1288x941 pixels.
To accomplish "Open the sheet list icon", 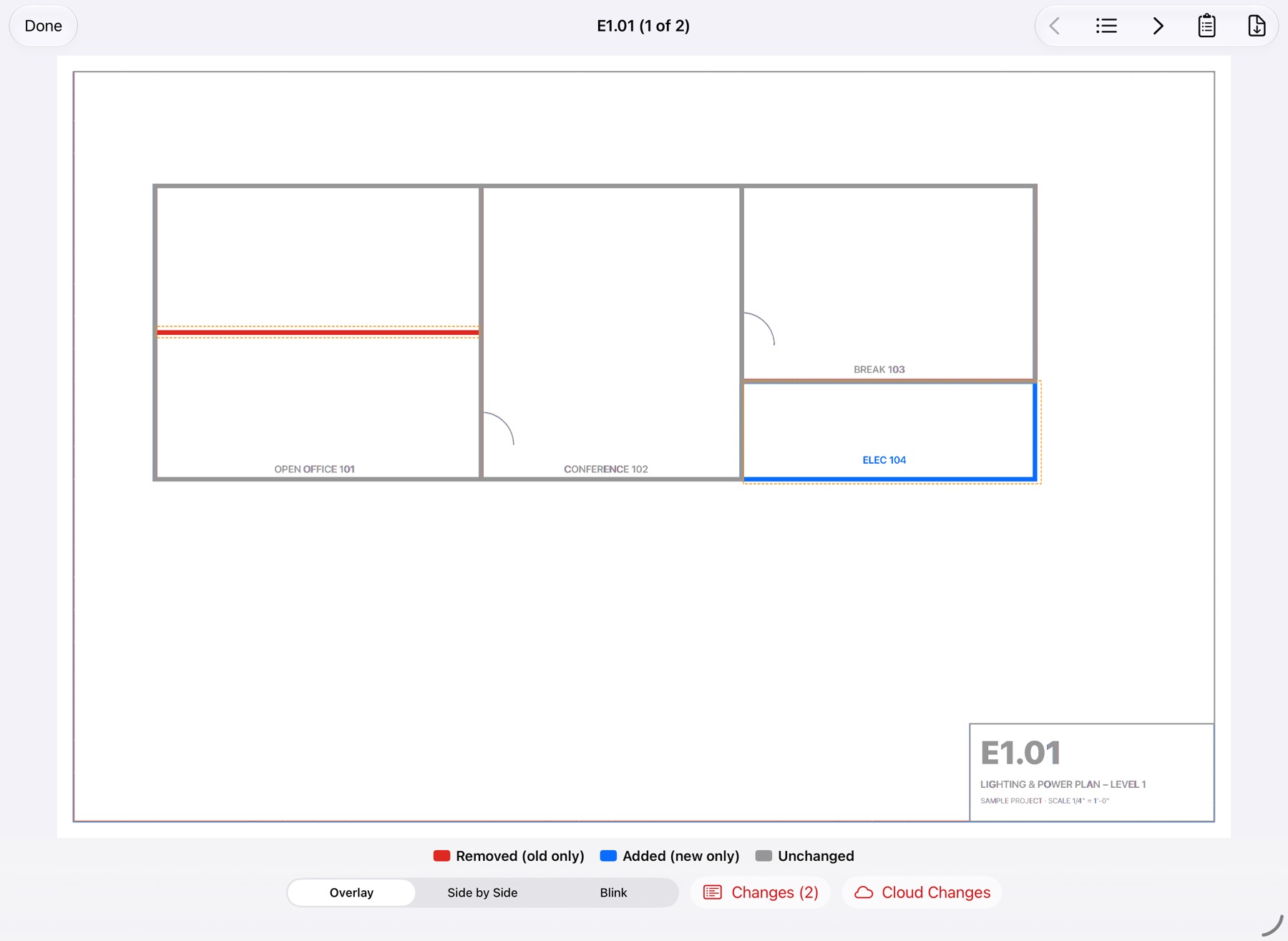I will pos(1106,26).
